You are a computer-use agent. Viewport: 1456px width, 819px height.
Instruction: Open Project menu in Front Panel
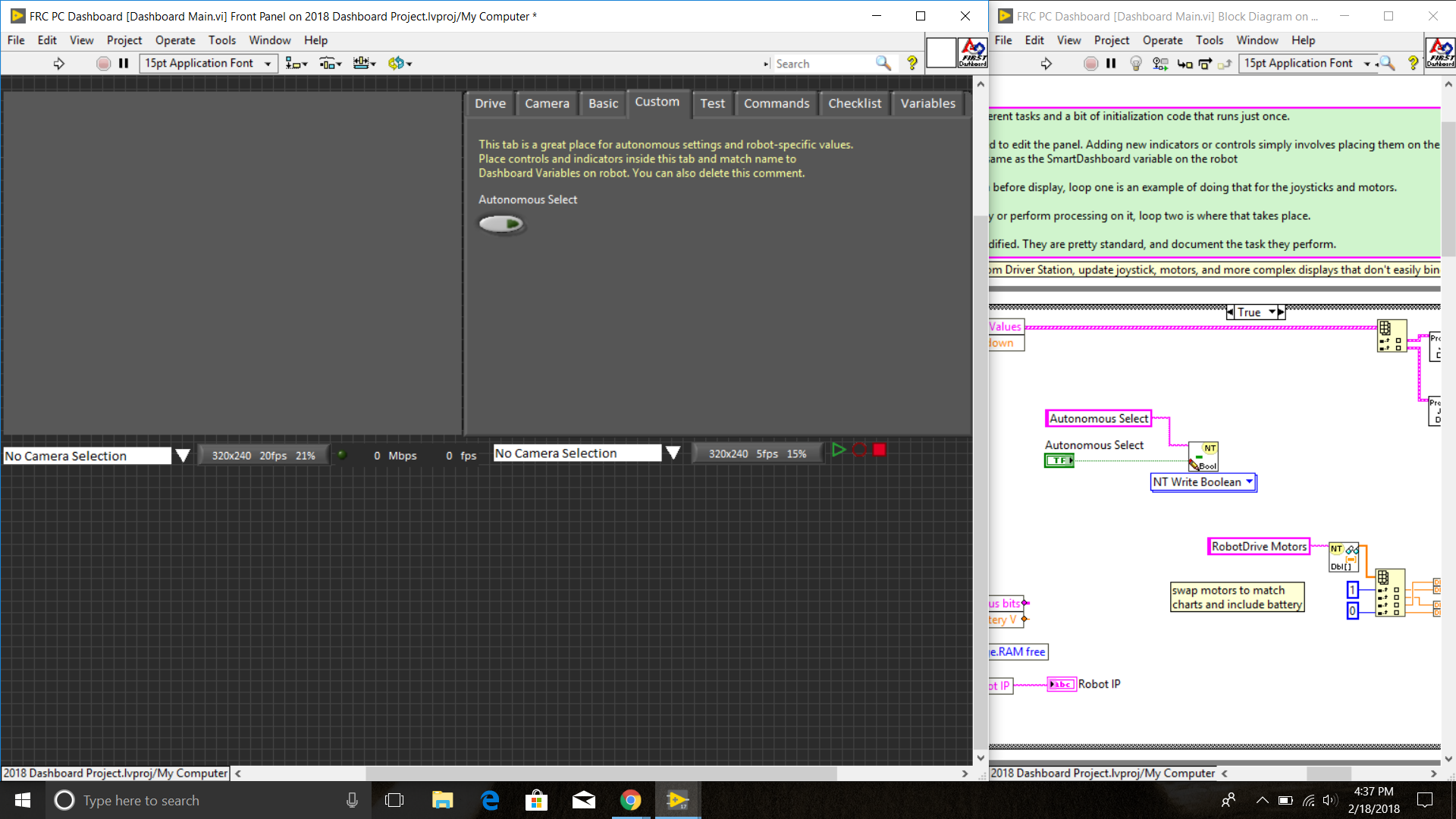pyautogui.click(x=124, y=40)
